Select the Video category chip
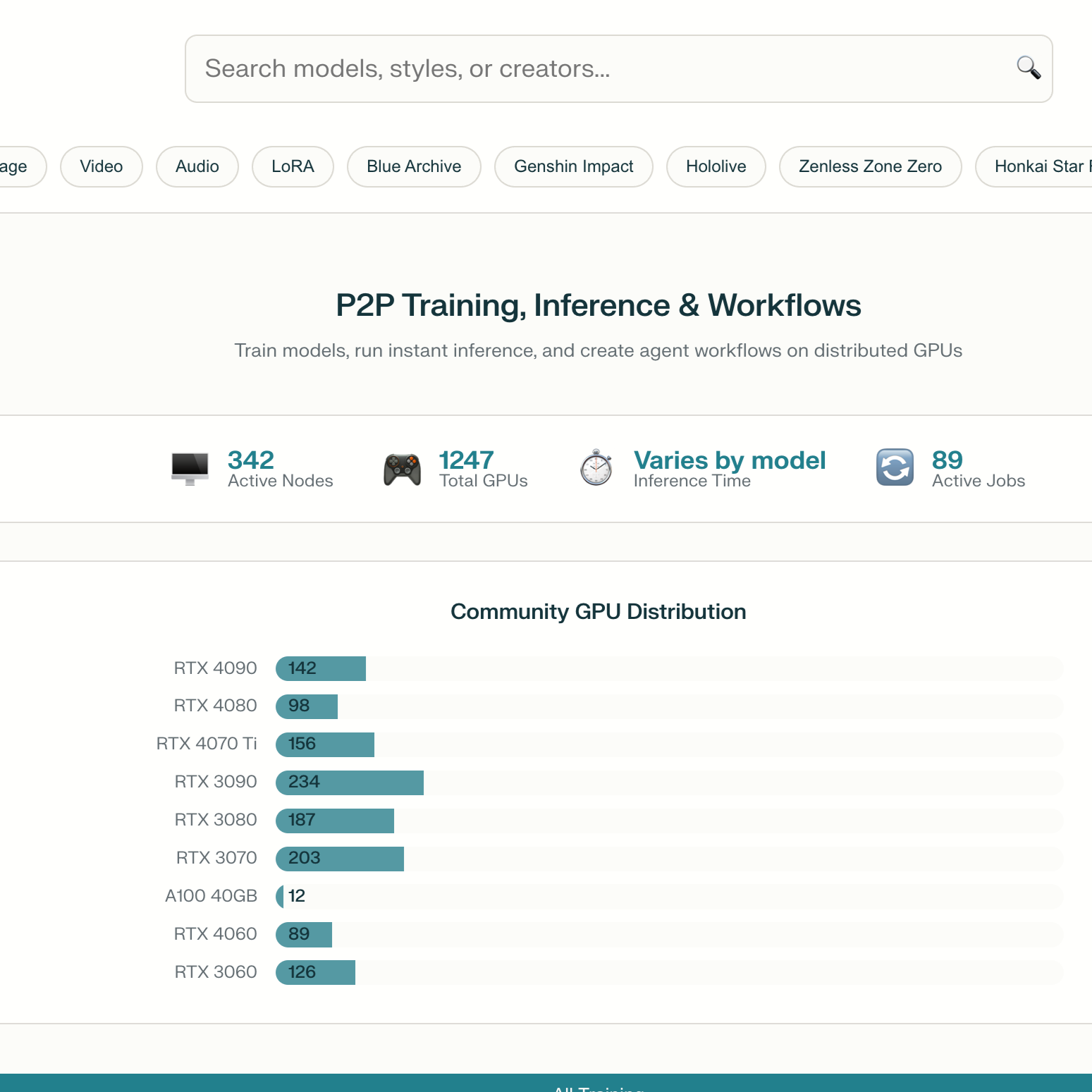Viewport: 1092px width, 1092px height. (102, 166)
